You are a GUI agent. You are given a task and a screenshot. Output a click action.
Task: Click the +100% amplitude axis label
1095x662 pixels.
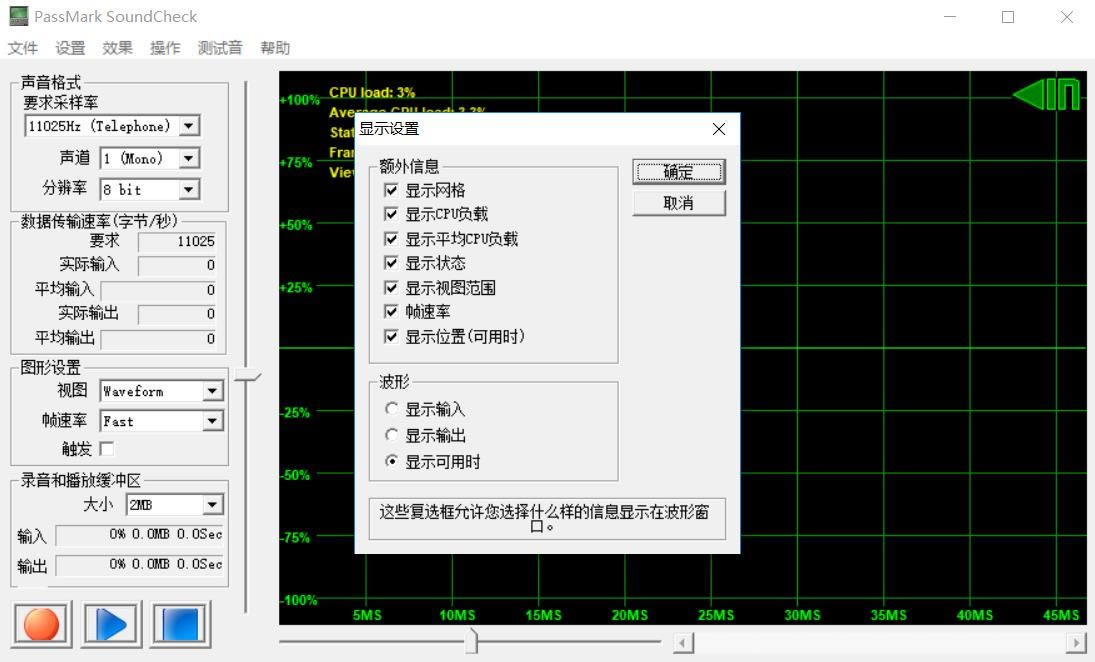pyautogui.click(x=300, y=100)
